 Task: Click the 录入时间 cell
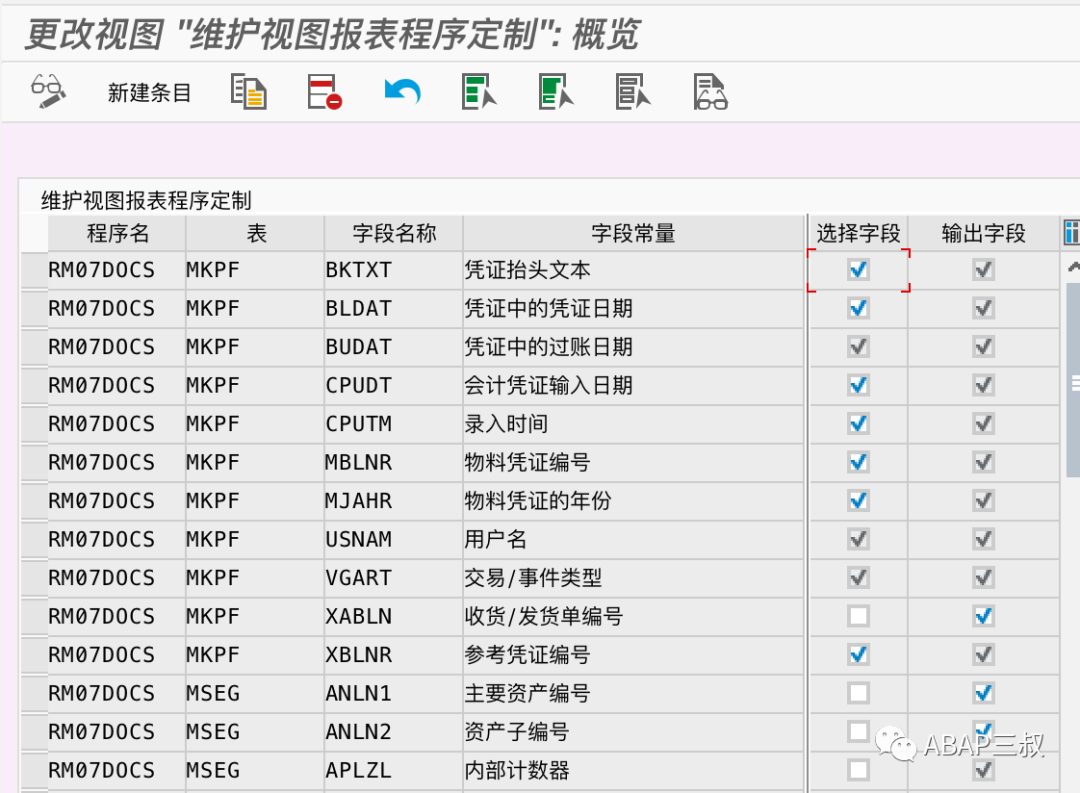pos(633,424)
